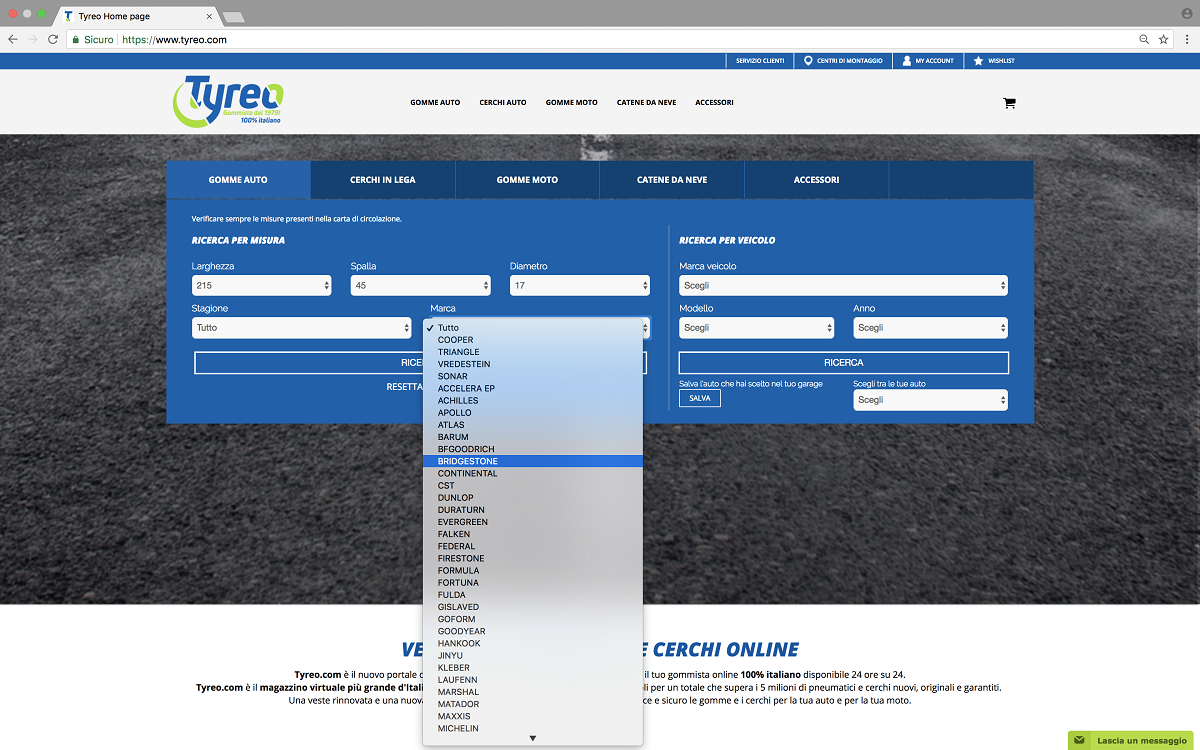Select CONTINENTAL from the brand list
The width and height of the screenshot is (1200, 750).
[x=533, y=473]
